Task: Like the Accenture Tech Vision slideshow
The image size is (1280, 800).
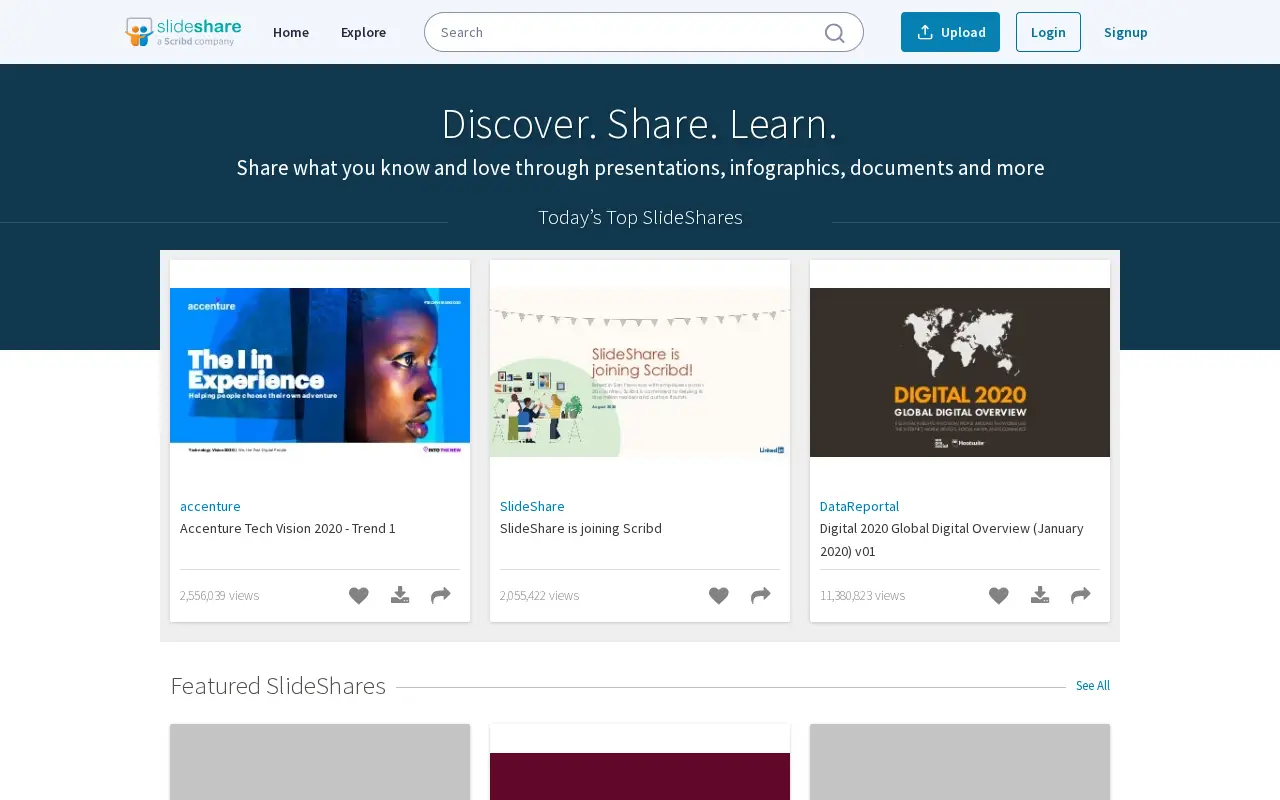Action: pyautogui.click(x=359, y=596)
